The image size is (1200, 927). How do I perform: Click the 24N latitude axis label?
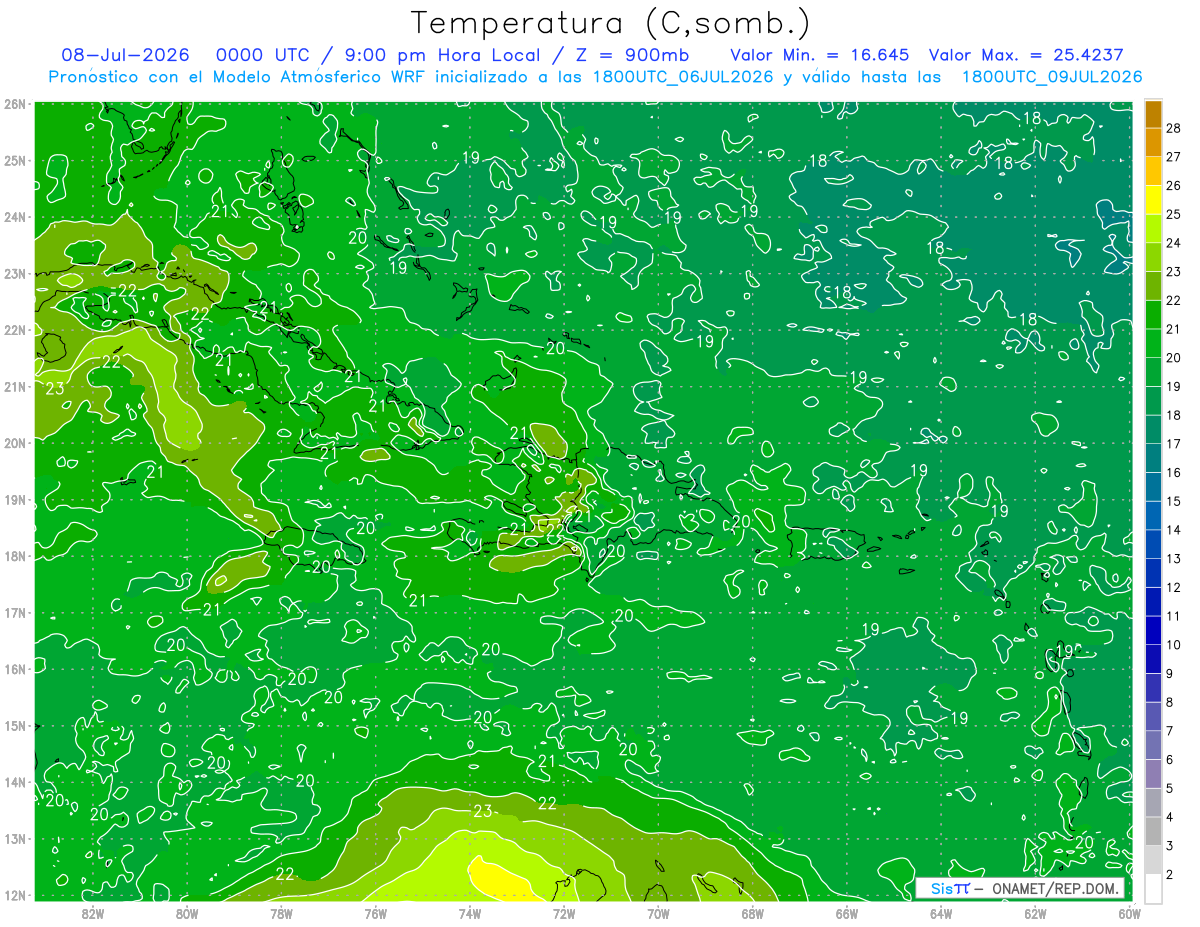click(14, 217)
